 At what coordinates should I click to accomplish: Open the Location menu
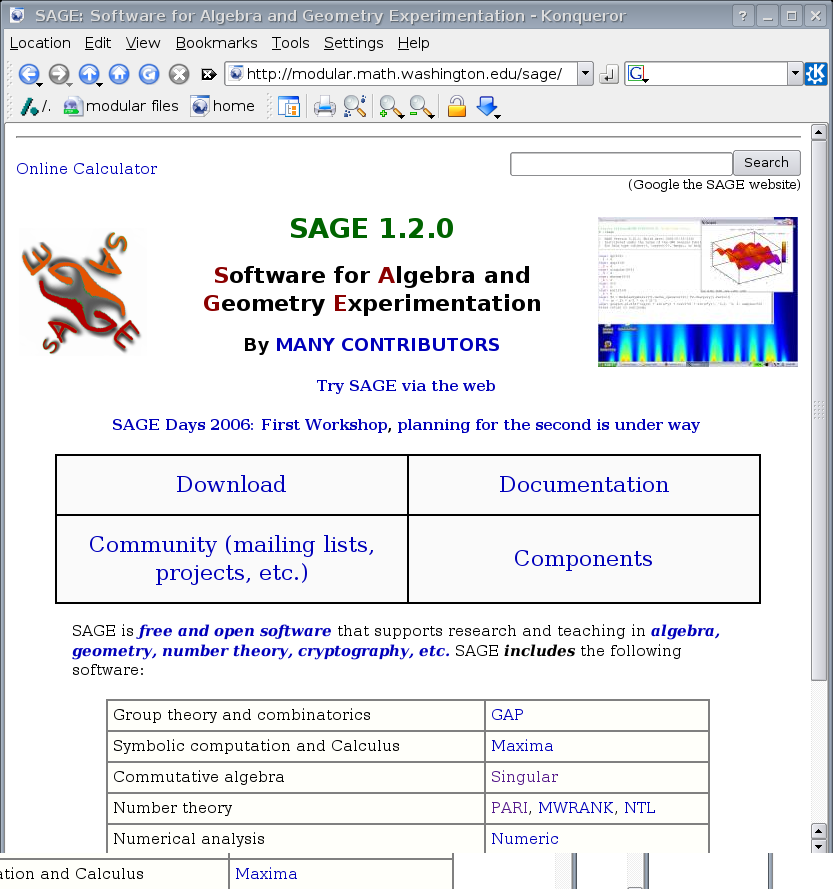(x=40, y=43)
